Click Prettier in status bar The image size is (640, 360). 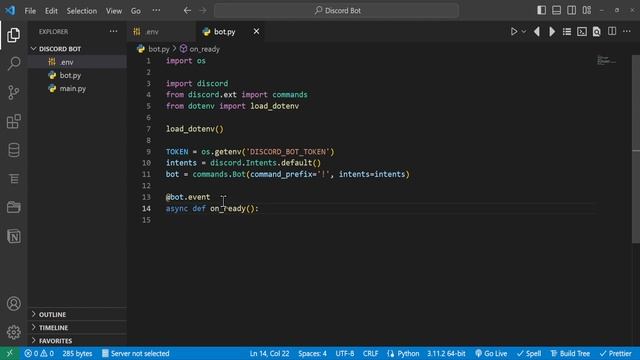click(616, 353)
